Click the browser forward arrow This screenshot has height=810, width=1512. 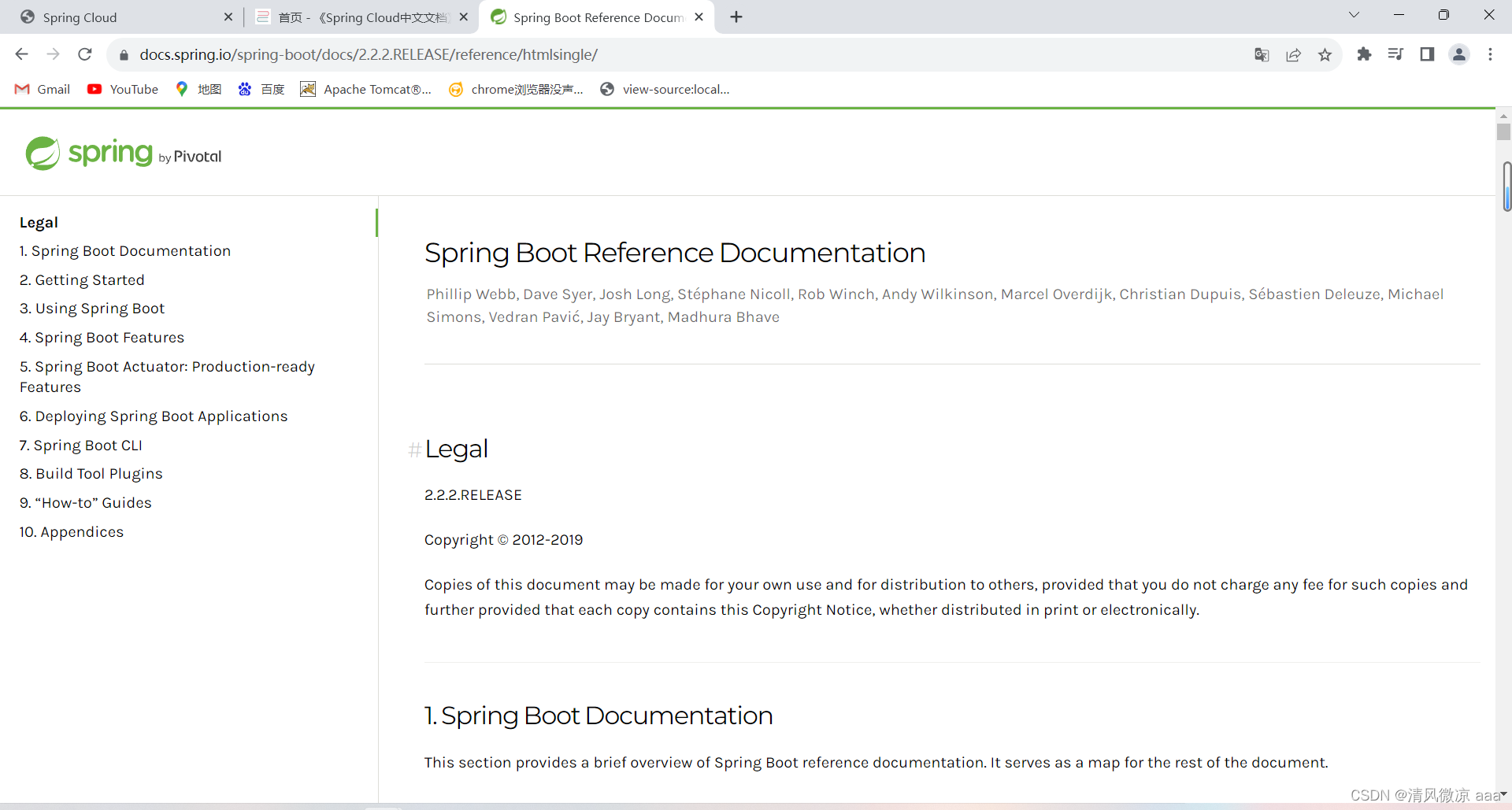pyautogui.click(x=53, y=54)
